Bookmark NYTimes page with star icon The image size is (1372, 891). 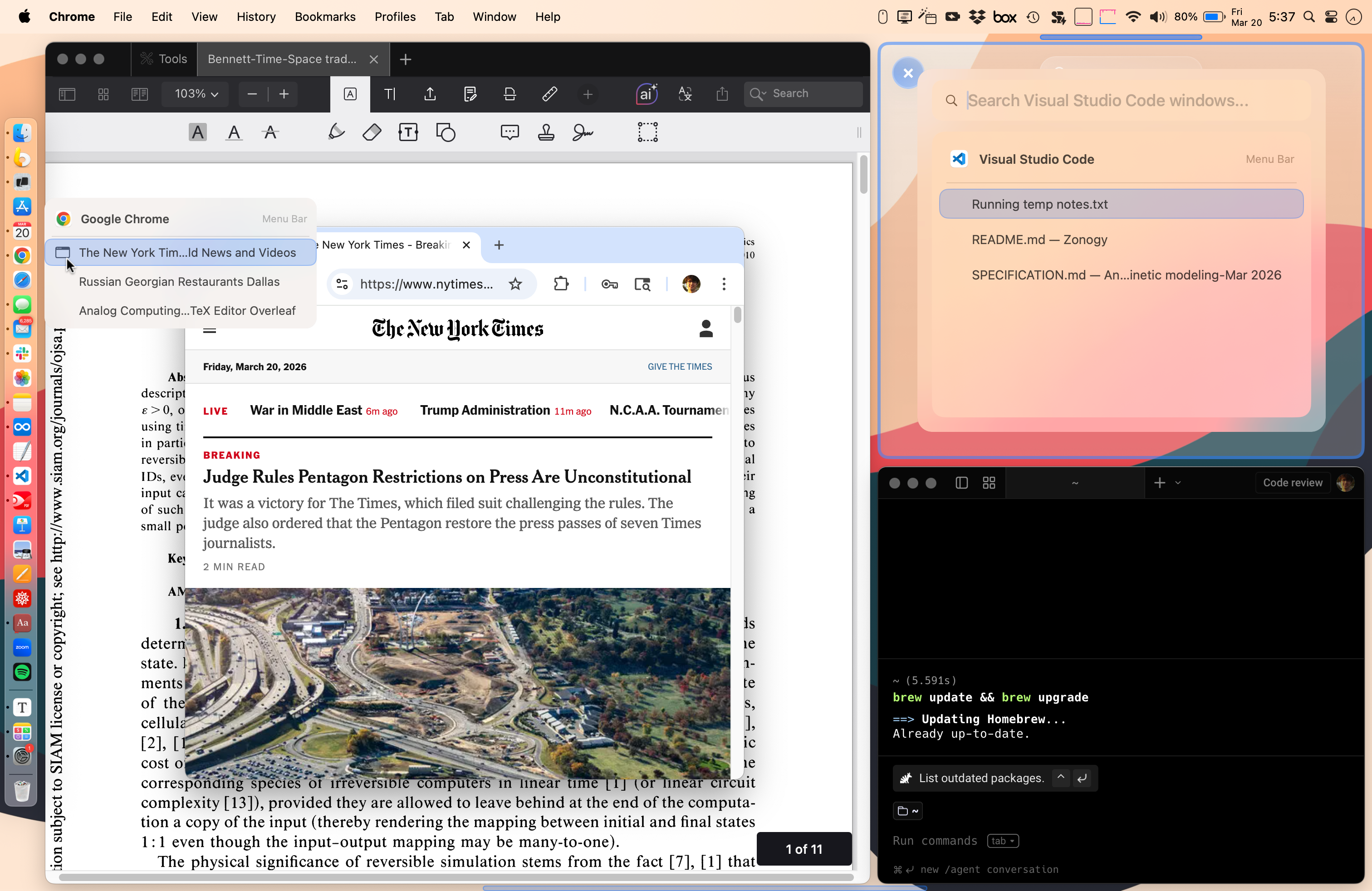tap(515, 284)
